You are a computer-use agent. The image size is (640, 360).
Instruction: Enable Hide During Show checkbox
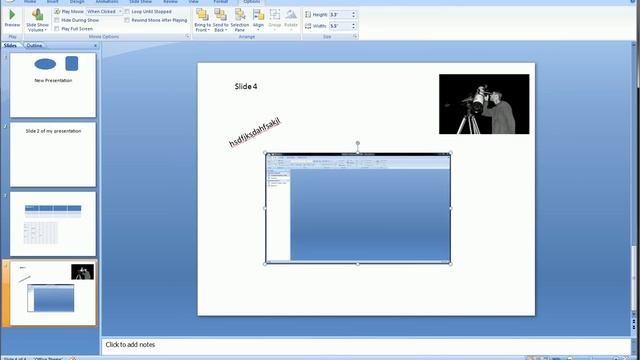click(x=57, y=20)
